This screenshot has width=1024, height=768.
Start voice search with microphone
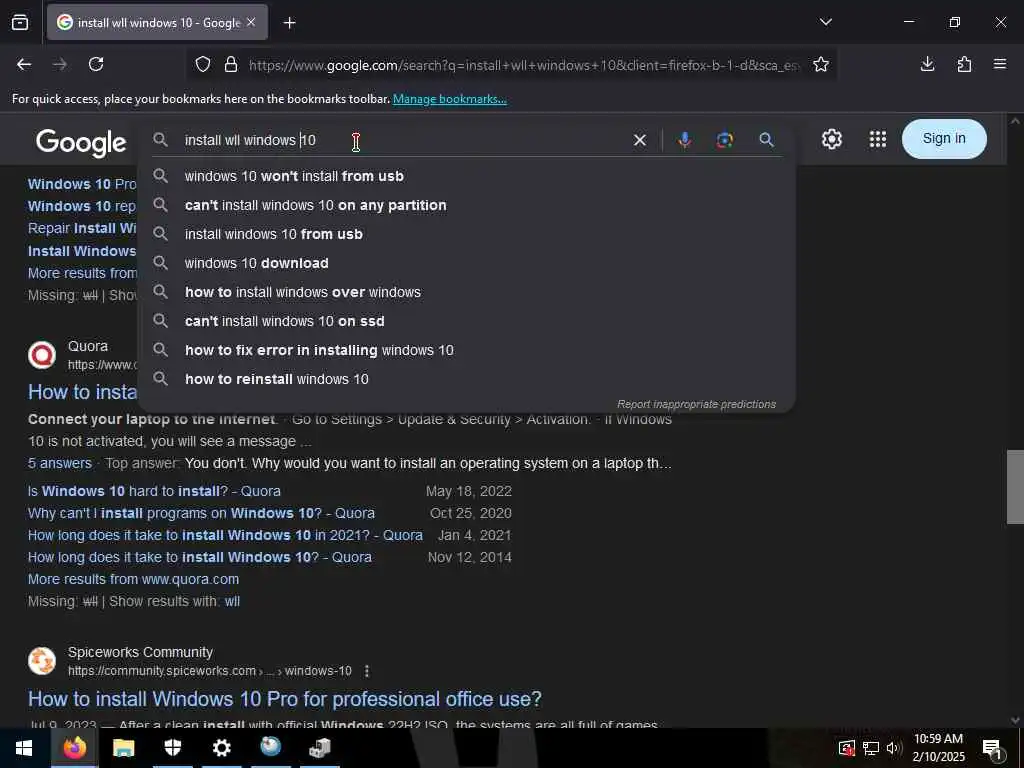pyautogui.click(x=684, y=140)
